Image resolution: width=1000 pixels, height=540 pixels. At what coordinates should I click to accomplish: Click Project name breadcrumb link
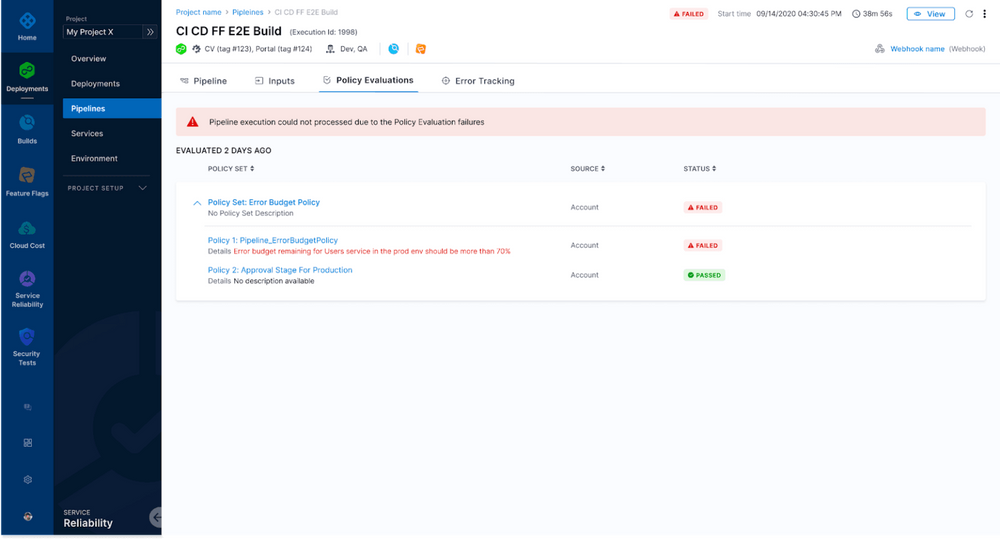[198, 12]
